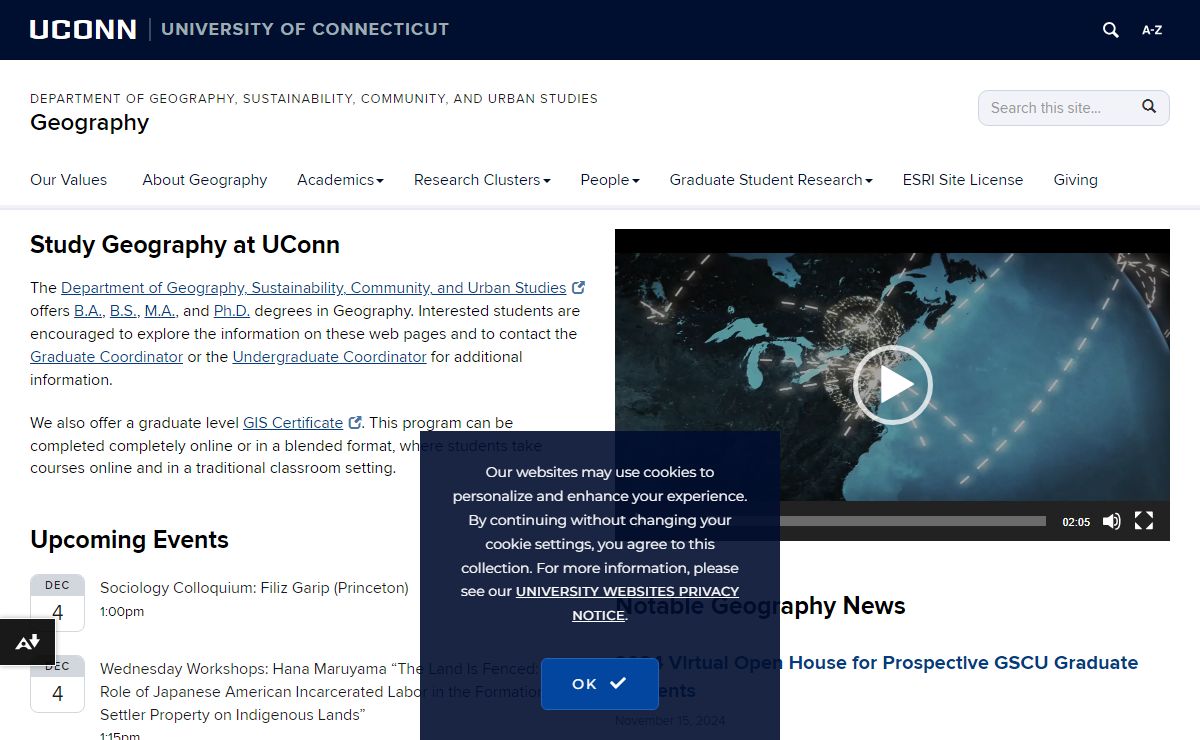1200x740 pixels.
Task: Play the geography video
Action: [x=892, y=385]
